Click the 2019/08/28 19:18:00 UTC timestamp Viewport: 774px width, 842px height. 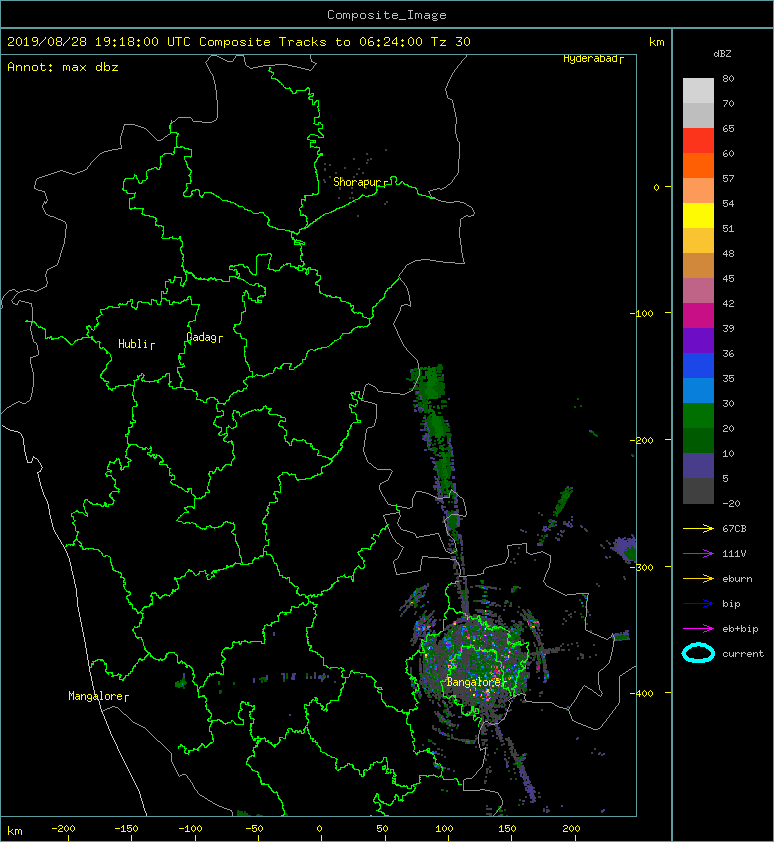point(98,42)
